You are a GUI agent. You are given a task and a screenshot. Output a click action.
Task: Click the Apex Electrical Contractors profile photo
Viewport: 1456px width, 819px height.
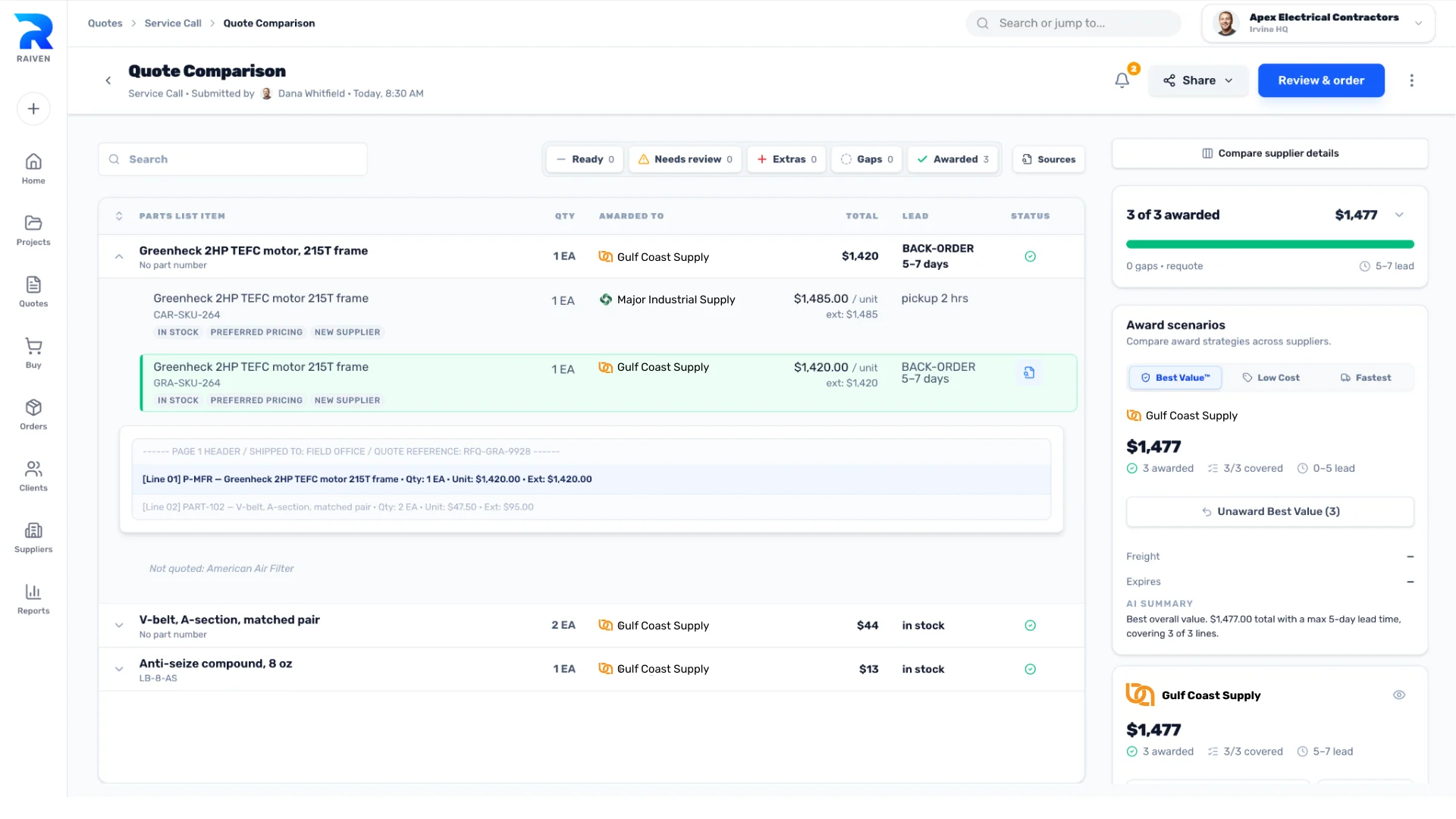[x=1225, y=24]
